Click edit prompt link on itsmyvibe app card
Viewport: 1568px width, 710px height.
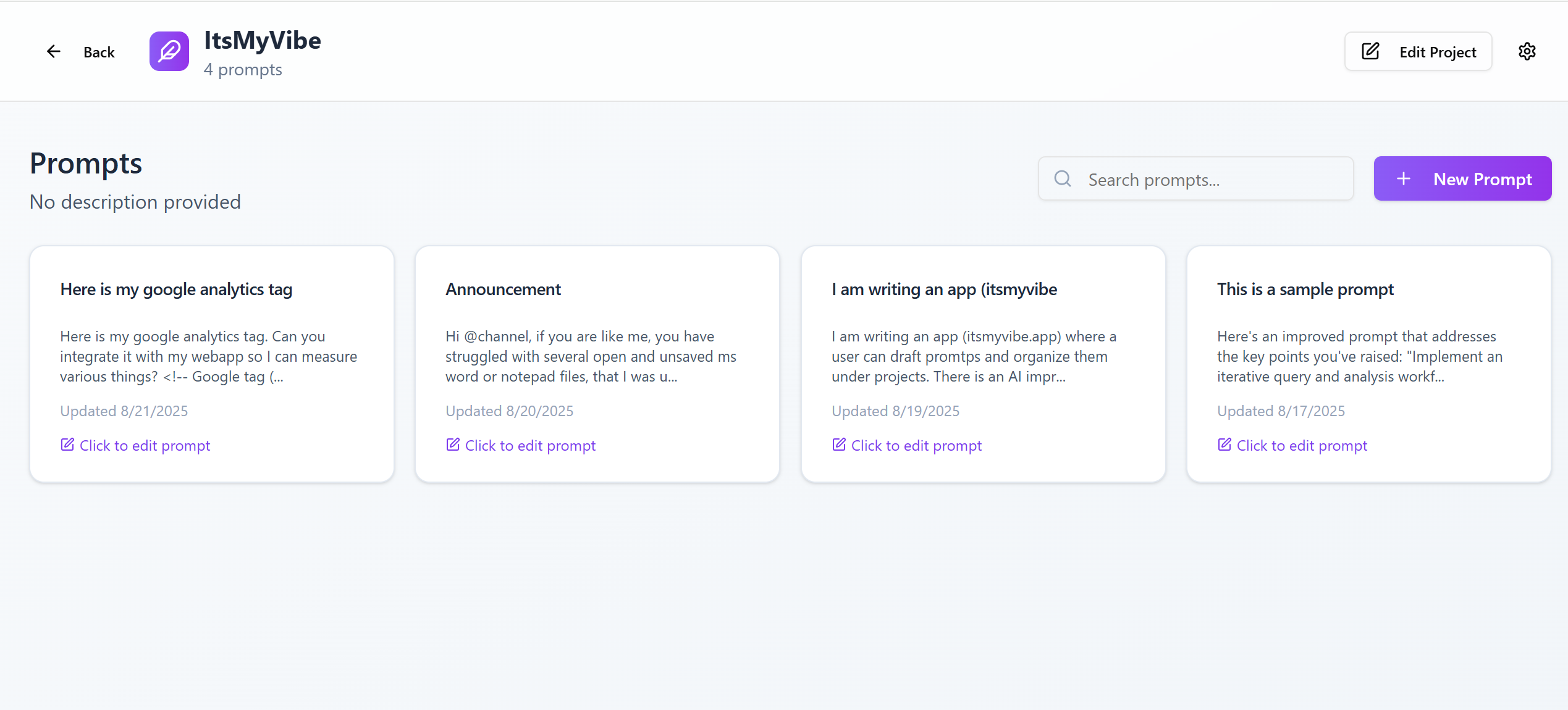coord(907,445)
